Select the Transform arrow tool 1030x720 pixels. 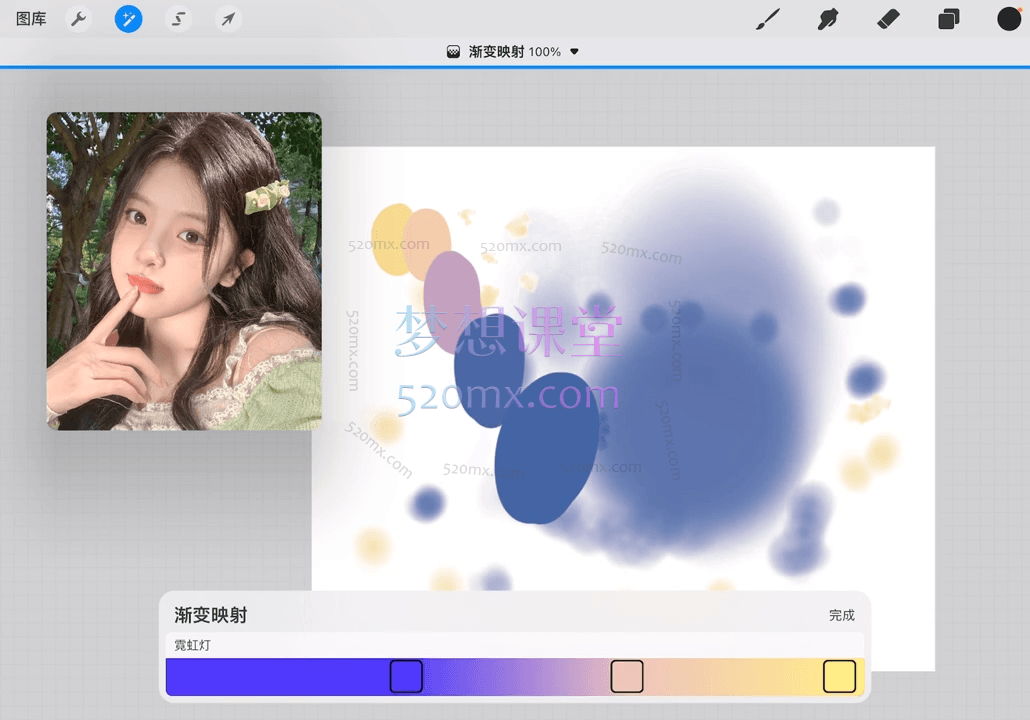(x=228, y=18)
